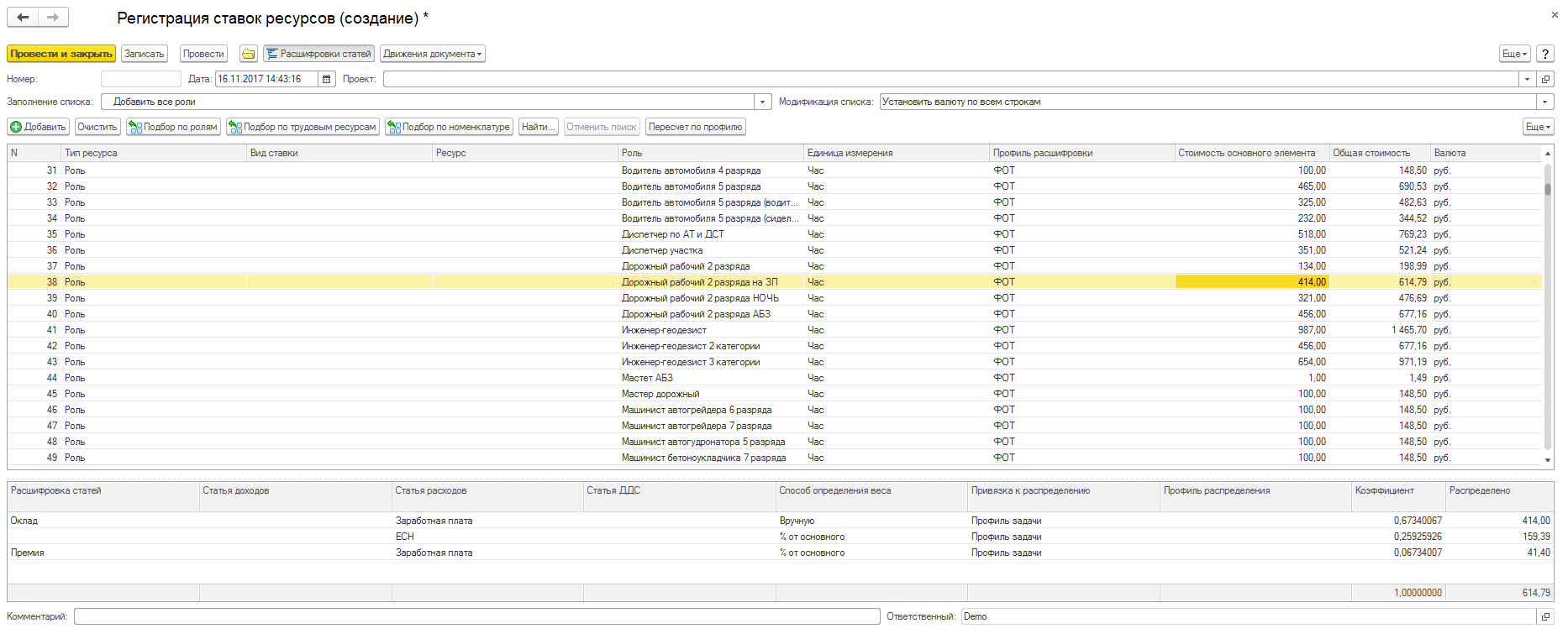Select 'Дорожный рабочий 2 разряда АБЗ'
Screen dimensions: 1568x634
(x=775, y=314)
